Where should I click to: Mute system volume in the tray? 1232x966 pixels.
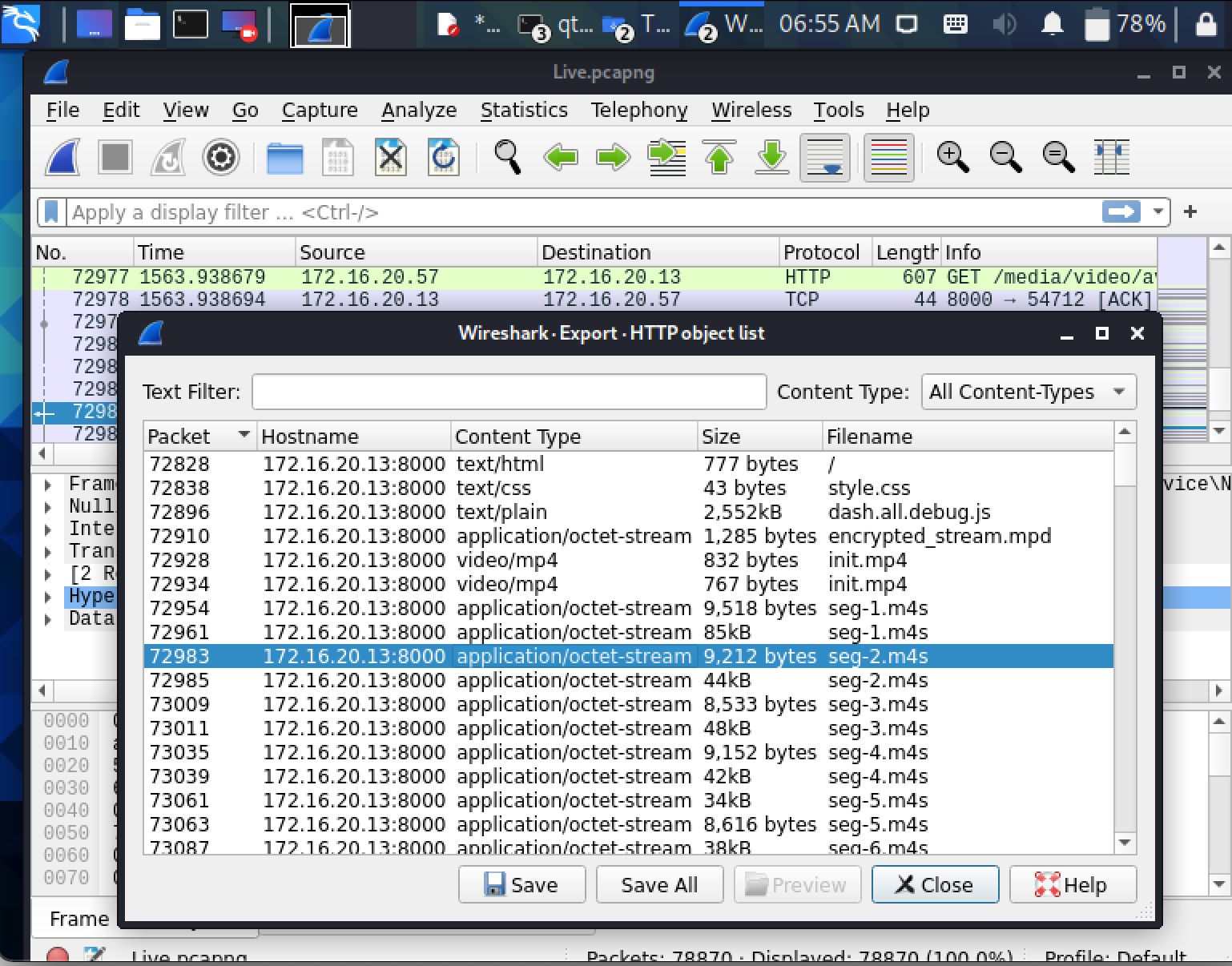[x=1002, y=23]
